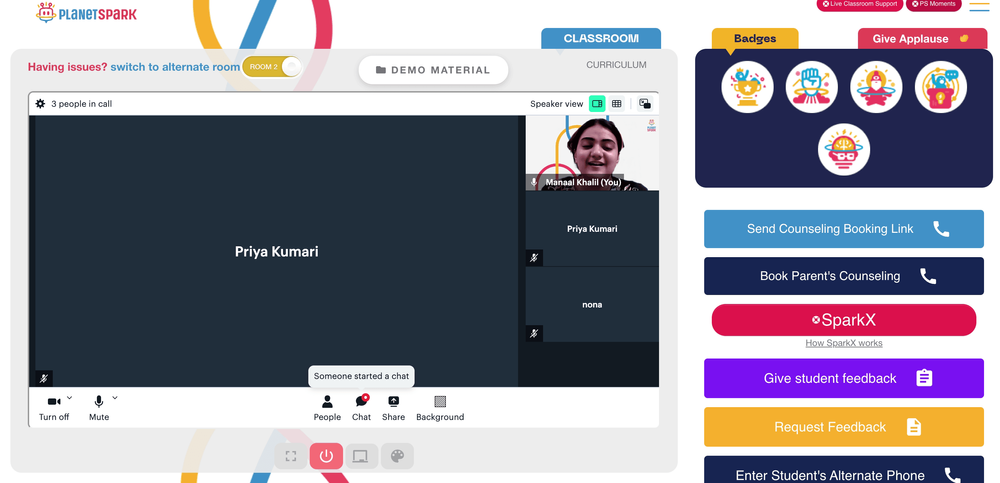1000x483 pixels.
Task: Turn off the camera
Action: [x=54, y=408]
